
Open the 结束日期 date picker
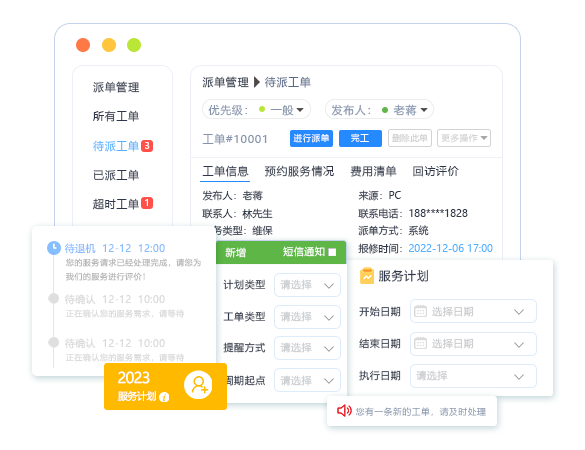pos(473,344)
